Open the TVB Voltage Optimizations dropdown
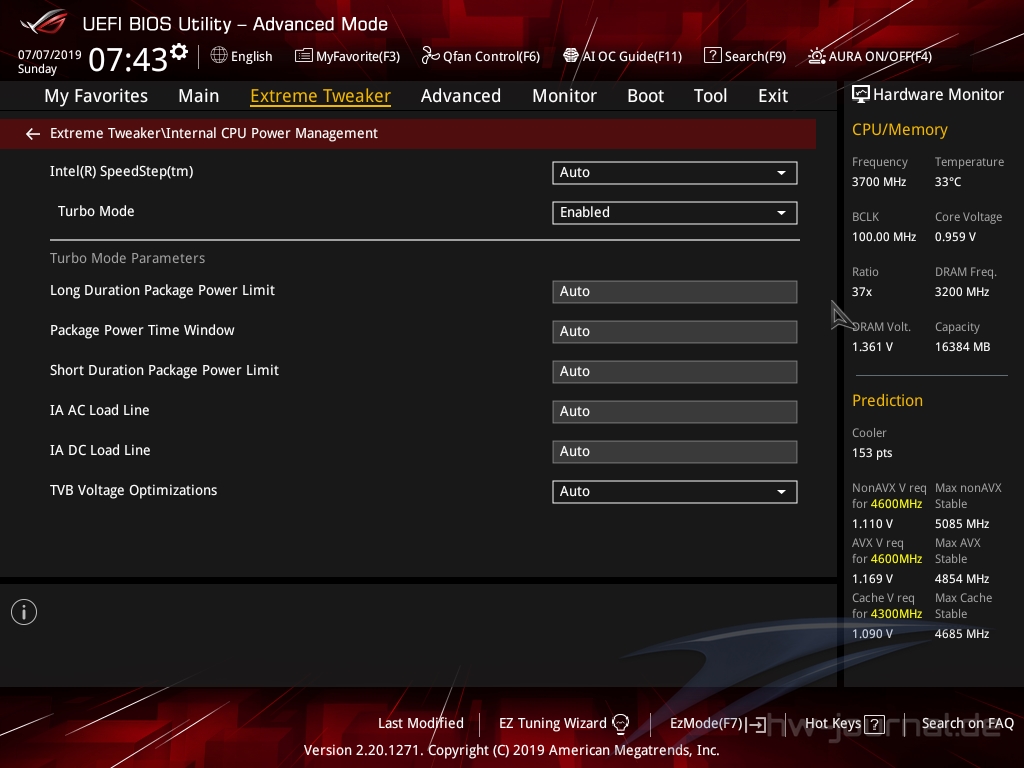The height and width of the screenshot is (768, 1024). click(x=675, y=491)
